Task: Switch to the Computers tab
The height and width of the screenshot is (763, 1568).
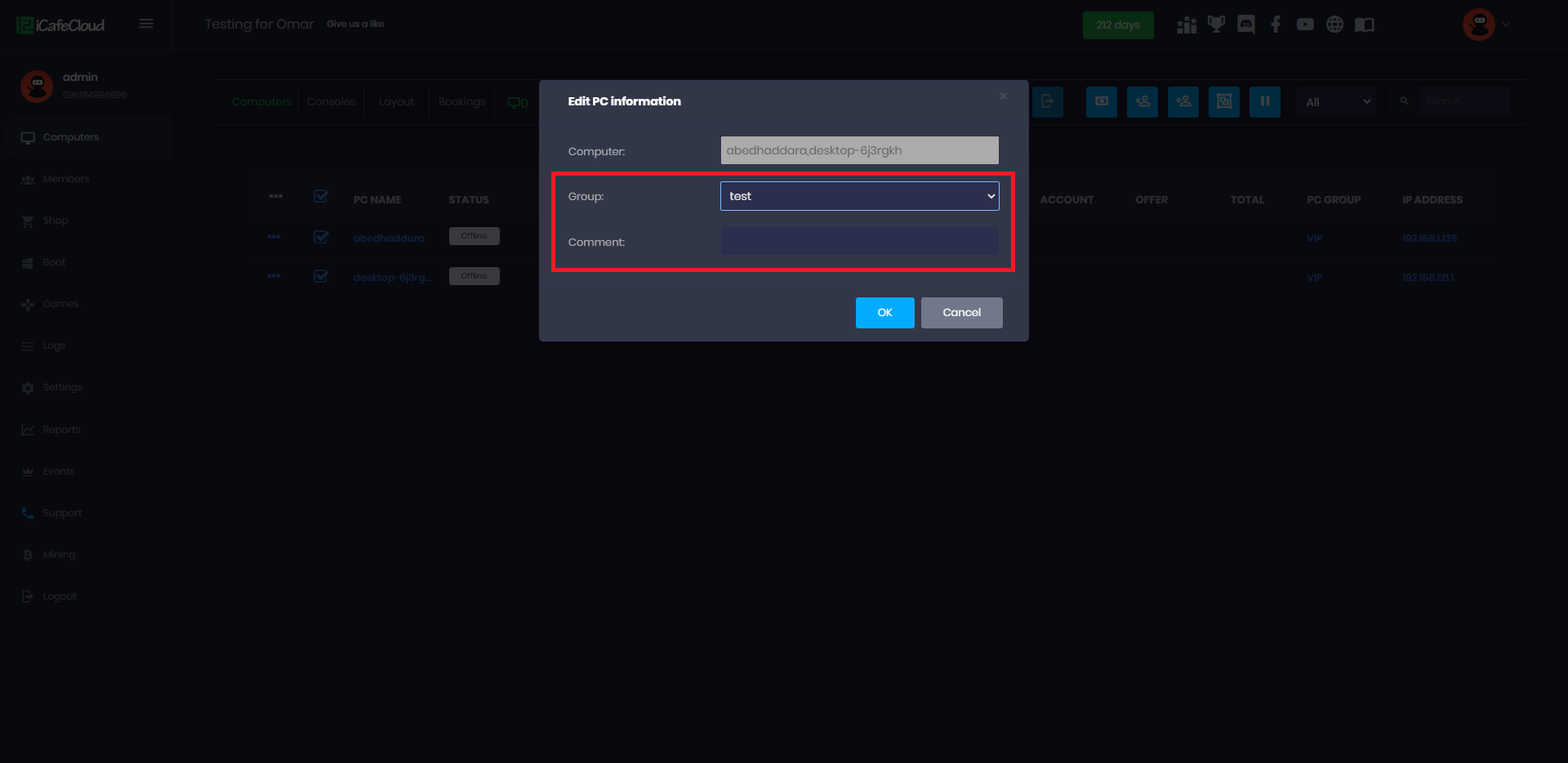Action: [261, 102]
